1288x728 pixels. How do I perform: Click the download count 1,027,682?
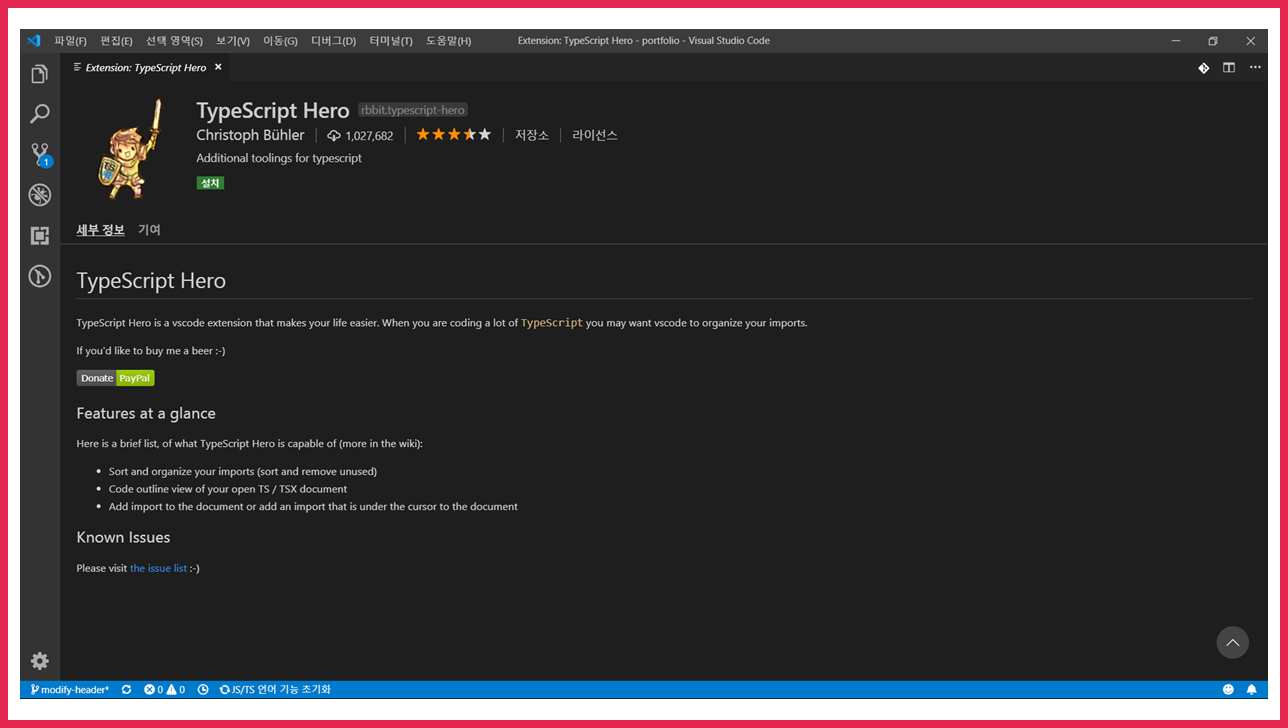point(360,136)
